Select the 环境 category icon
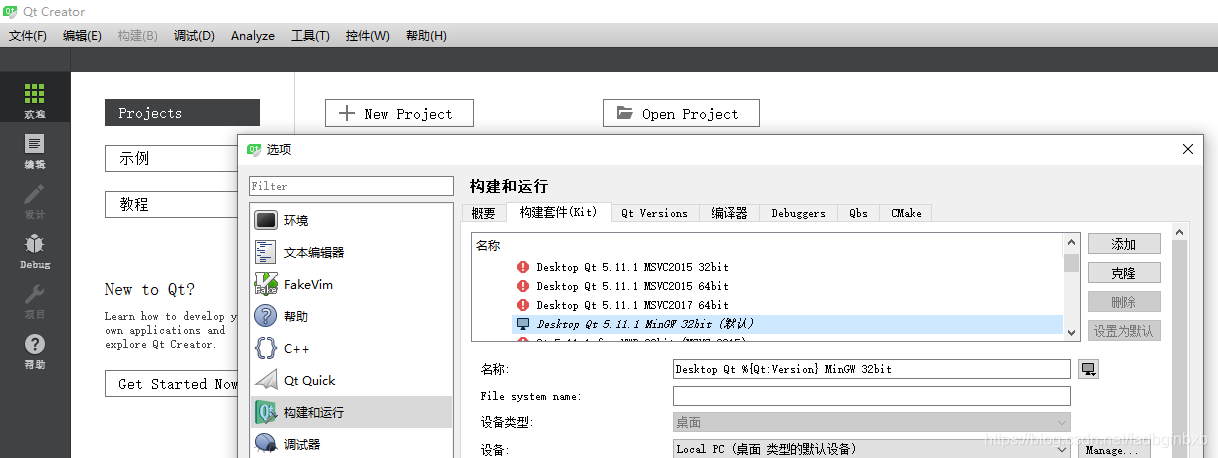The width and height of the screenshot is (1218, 458). point(266,220)
